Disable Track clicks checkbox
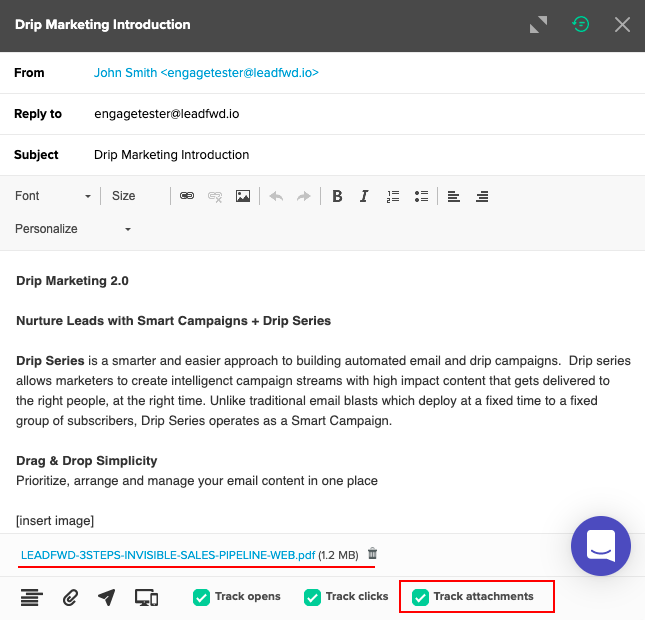This screenshot has height=620, width=645. click(x=312, y=597)
